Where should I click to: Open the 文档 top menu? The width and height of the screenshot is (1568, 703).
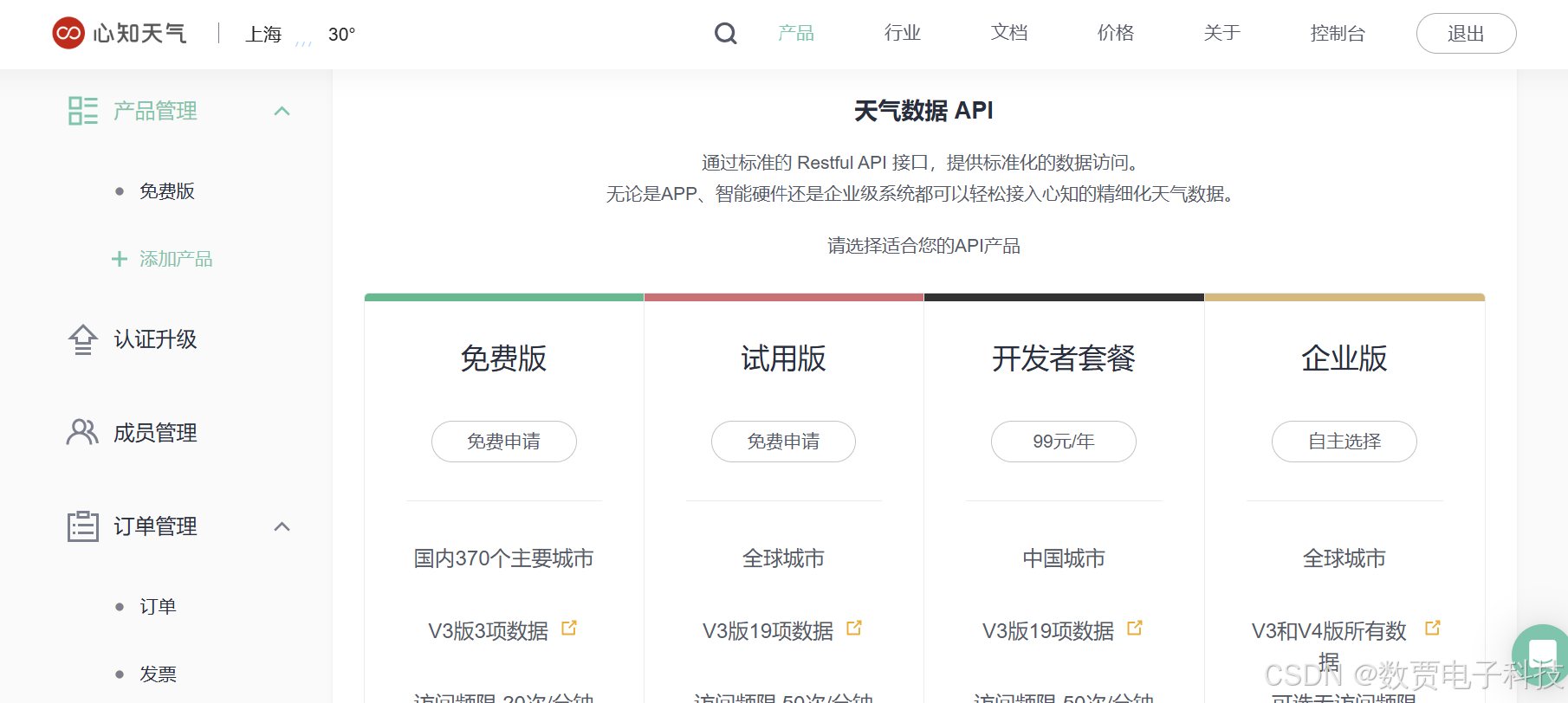point(1009,33)
